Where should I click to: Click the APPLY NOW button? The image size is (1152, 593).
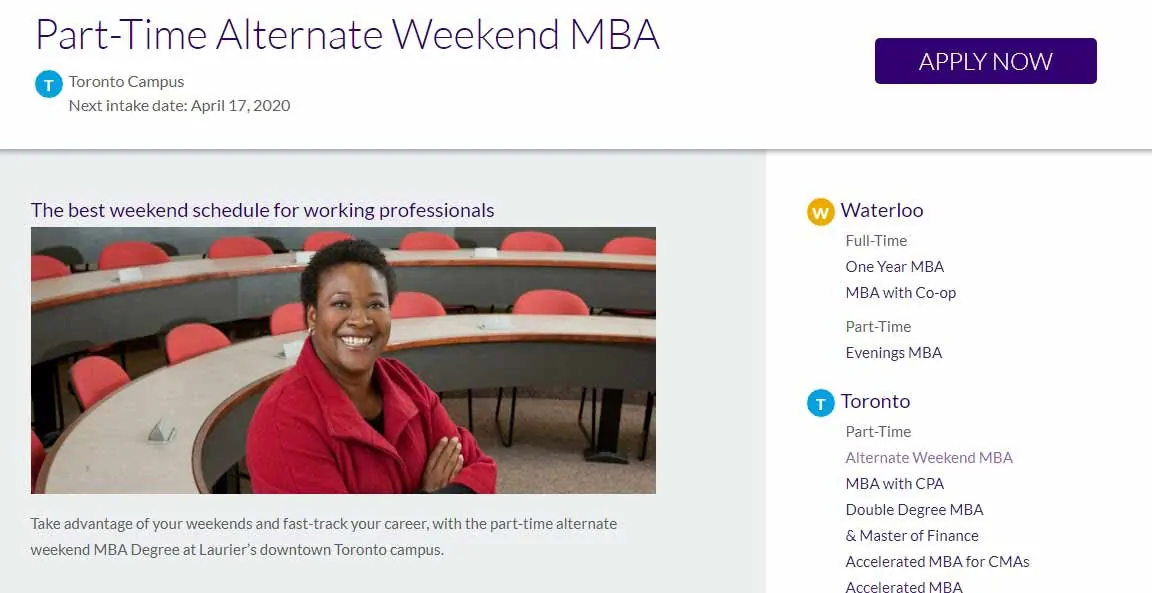click(x=985, y=60)
